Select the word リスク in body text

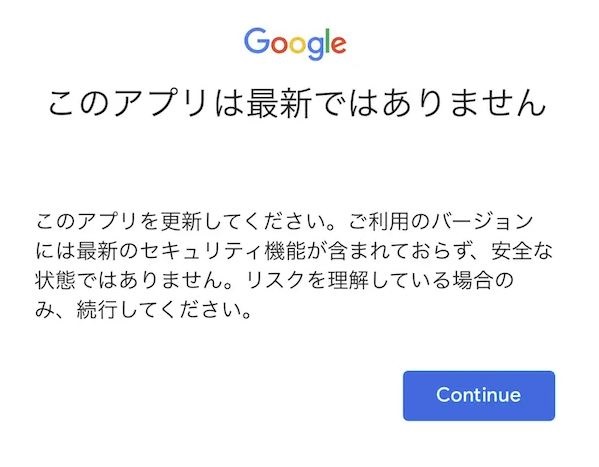[274, 281]
